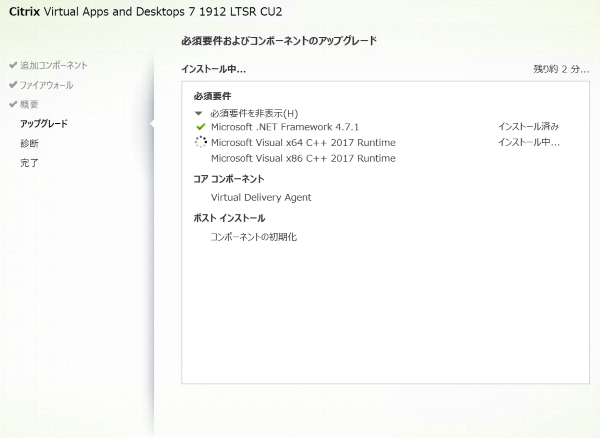Click the インストール済み status text
600x438 pixels.
click(x=528, y=126)
